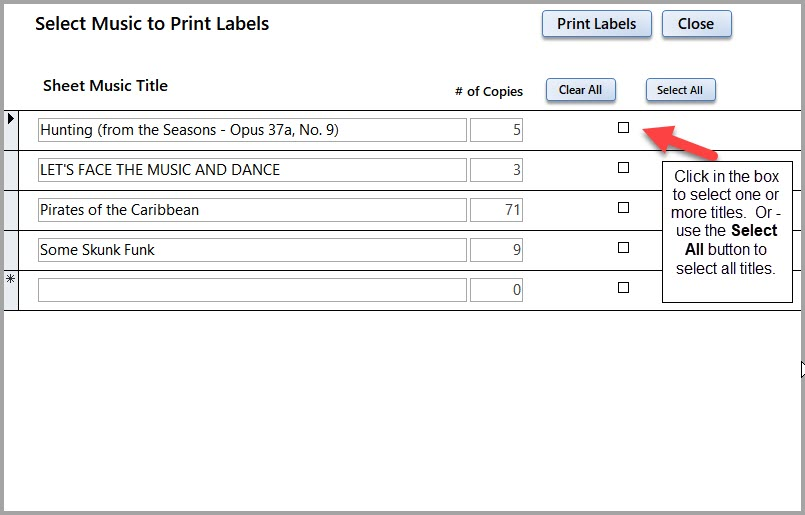Click the Select All button
Viewport: 805px width, 515px height.
pyautogui.click(x=680, y=90)
